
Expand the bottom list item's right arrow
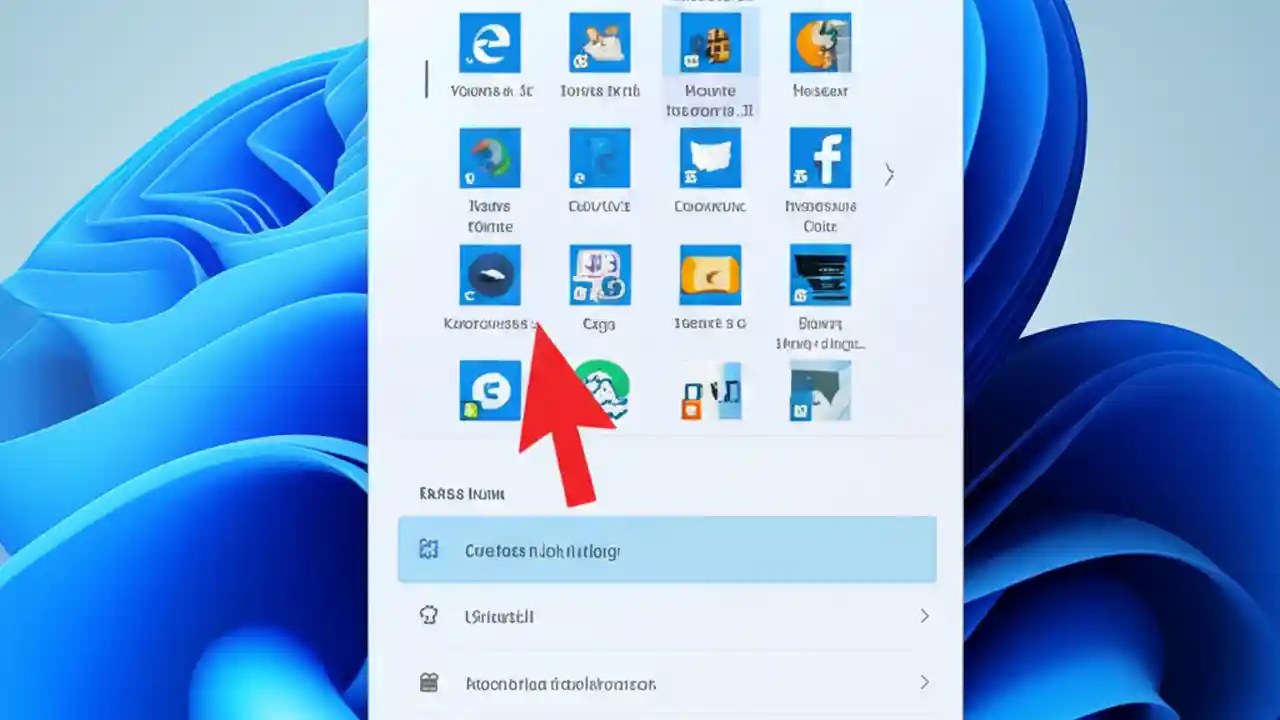pos(923,683)
